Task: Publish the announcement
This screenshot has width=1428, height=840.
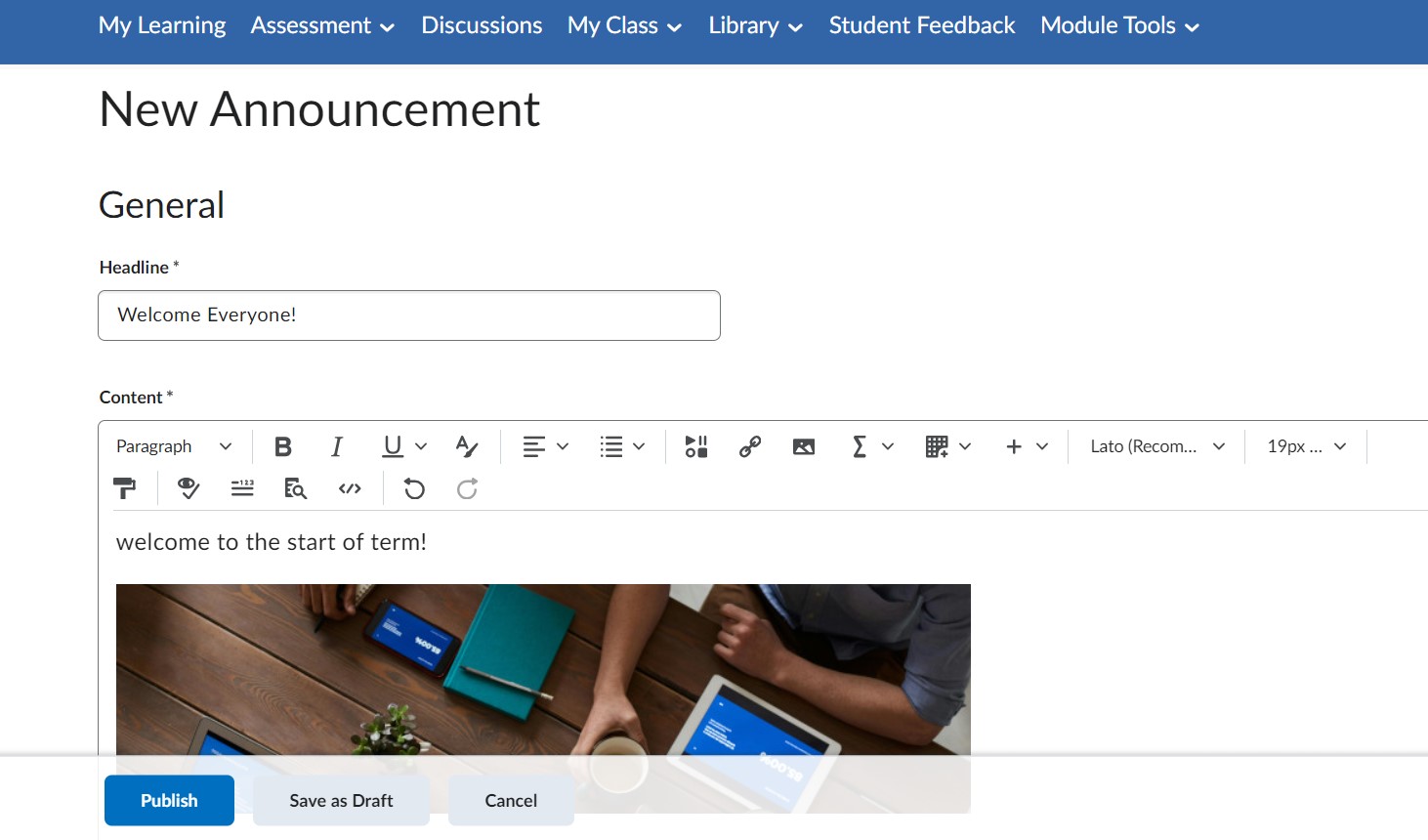Action: pos(169,800)
